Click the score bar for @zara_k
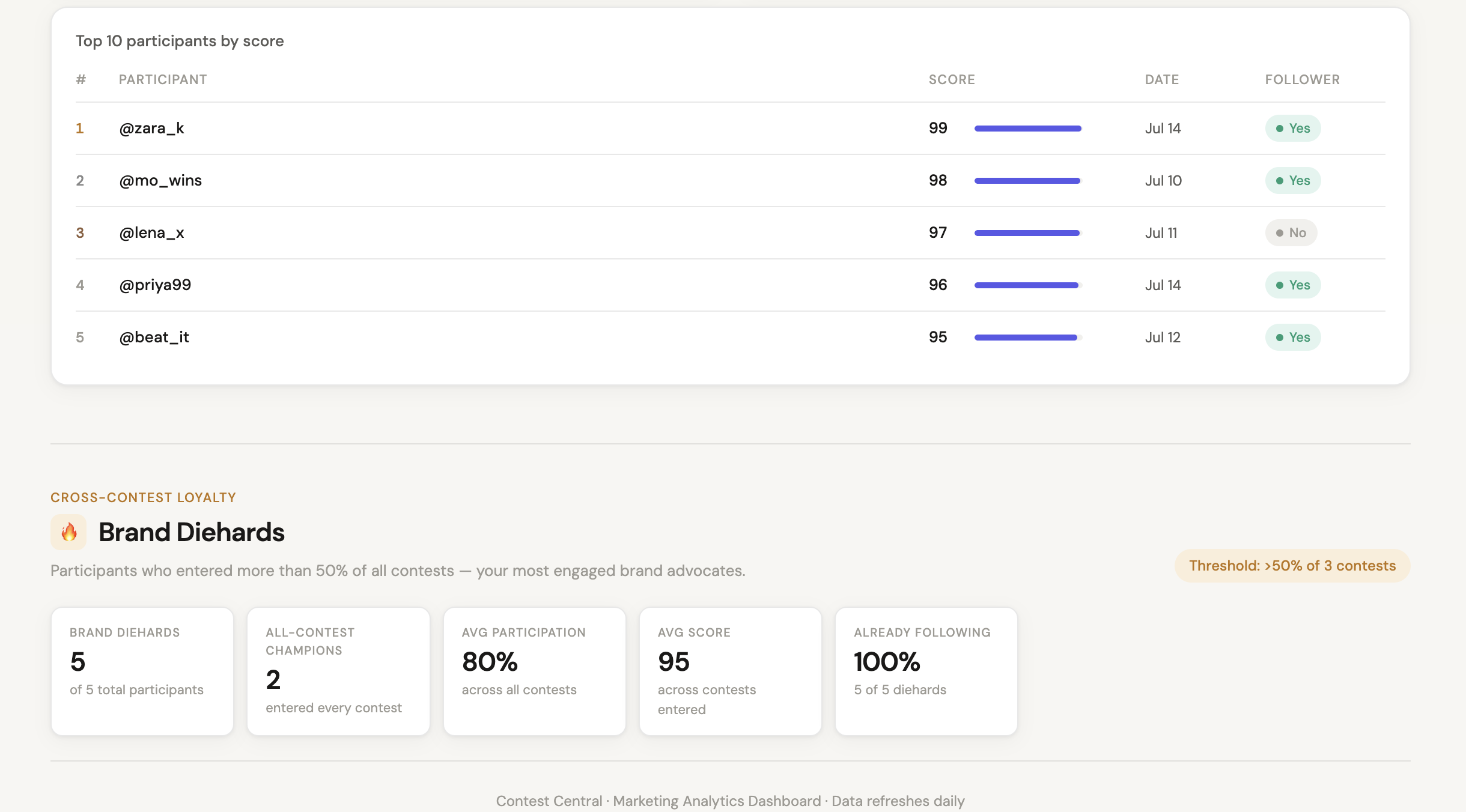This screenshot has height=812, width=1466. (x=1027, y=128)
